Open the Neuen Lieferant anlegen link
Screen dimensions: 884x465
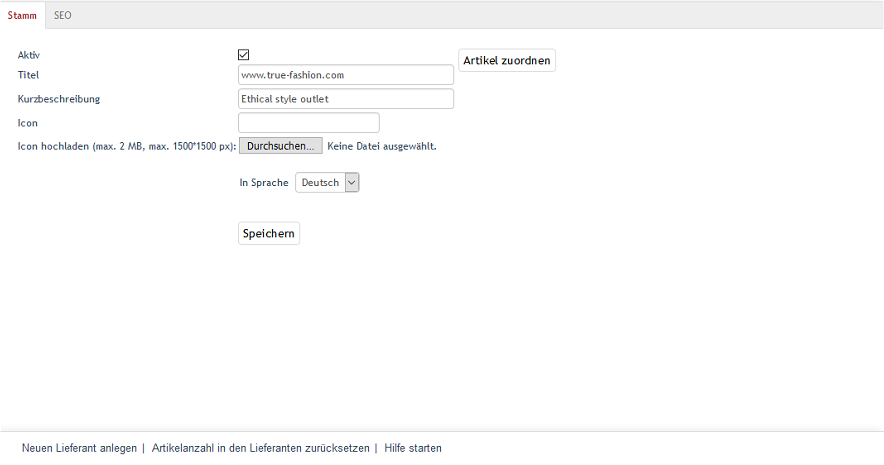pos(79,449)
